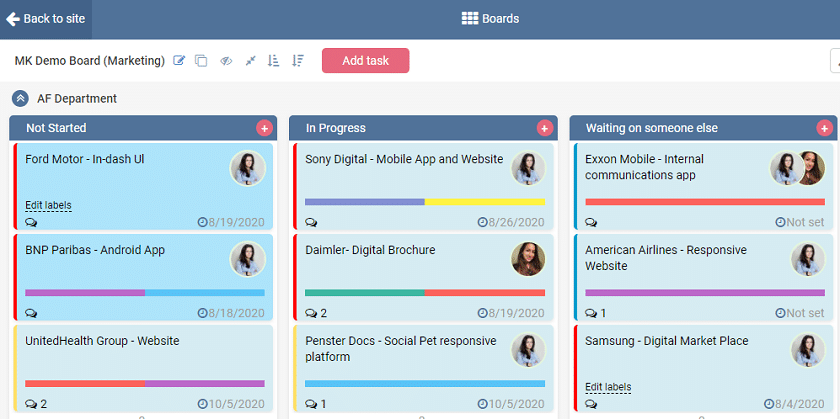Collapse the AF Department swimlane

tap(20, 99)
